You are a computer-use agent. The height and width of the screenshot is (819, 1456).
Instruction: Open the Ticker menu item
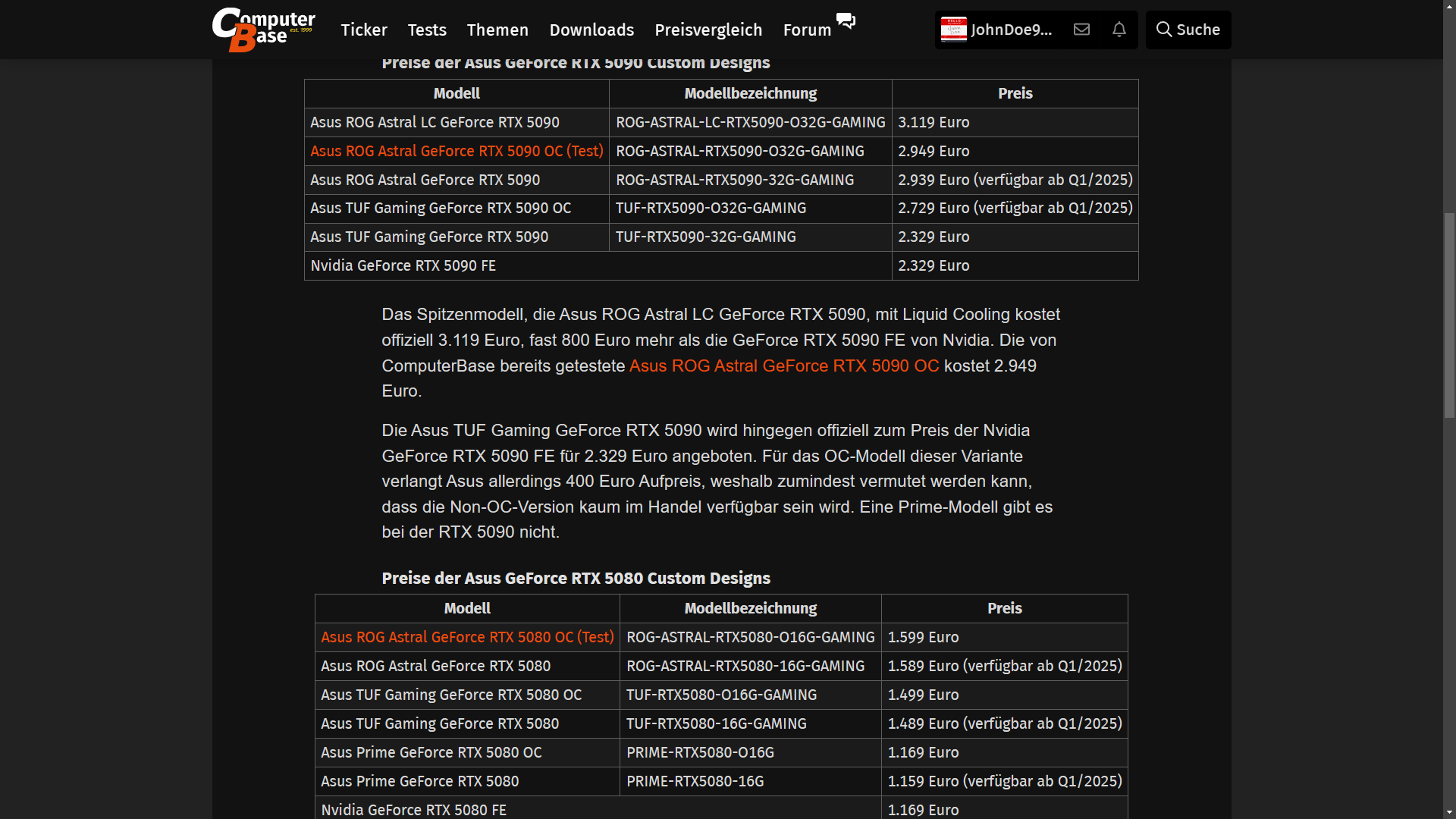[364, 30]
